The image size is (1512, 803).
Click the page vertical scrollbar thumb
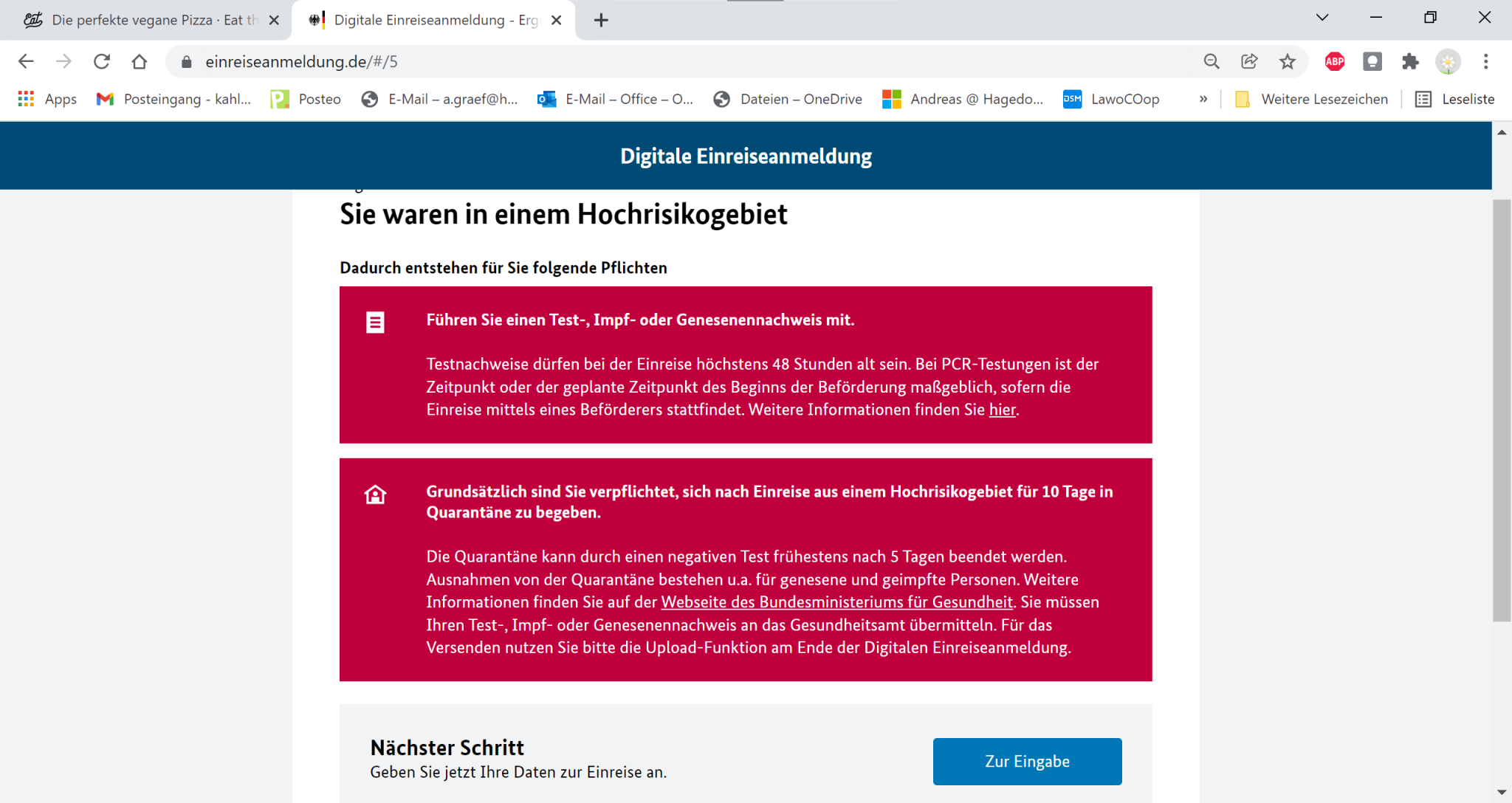coord(1502,410)
